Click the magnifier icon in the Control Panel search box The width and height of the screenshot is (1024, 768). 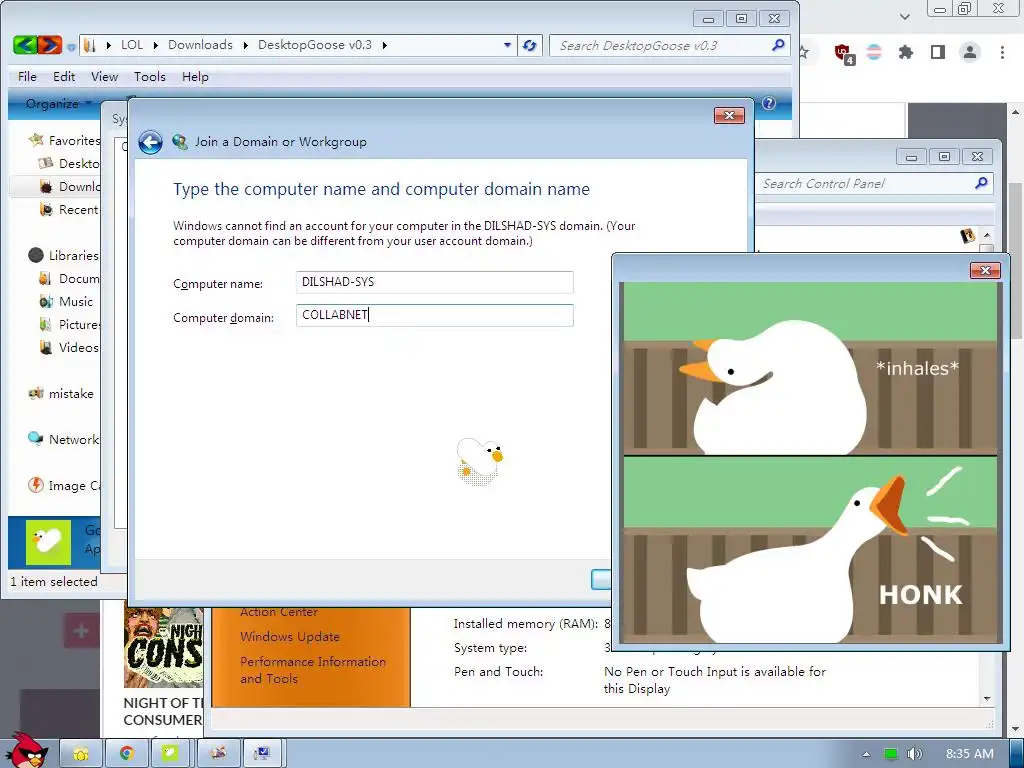point(981,184)
